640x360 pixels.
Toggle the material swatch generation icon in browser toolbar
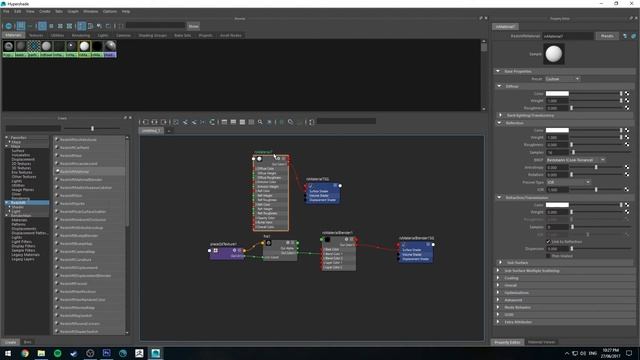[x=9, y=26]
